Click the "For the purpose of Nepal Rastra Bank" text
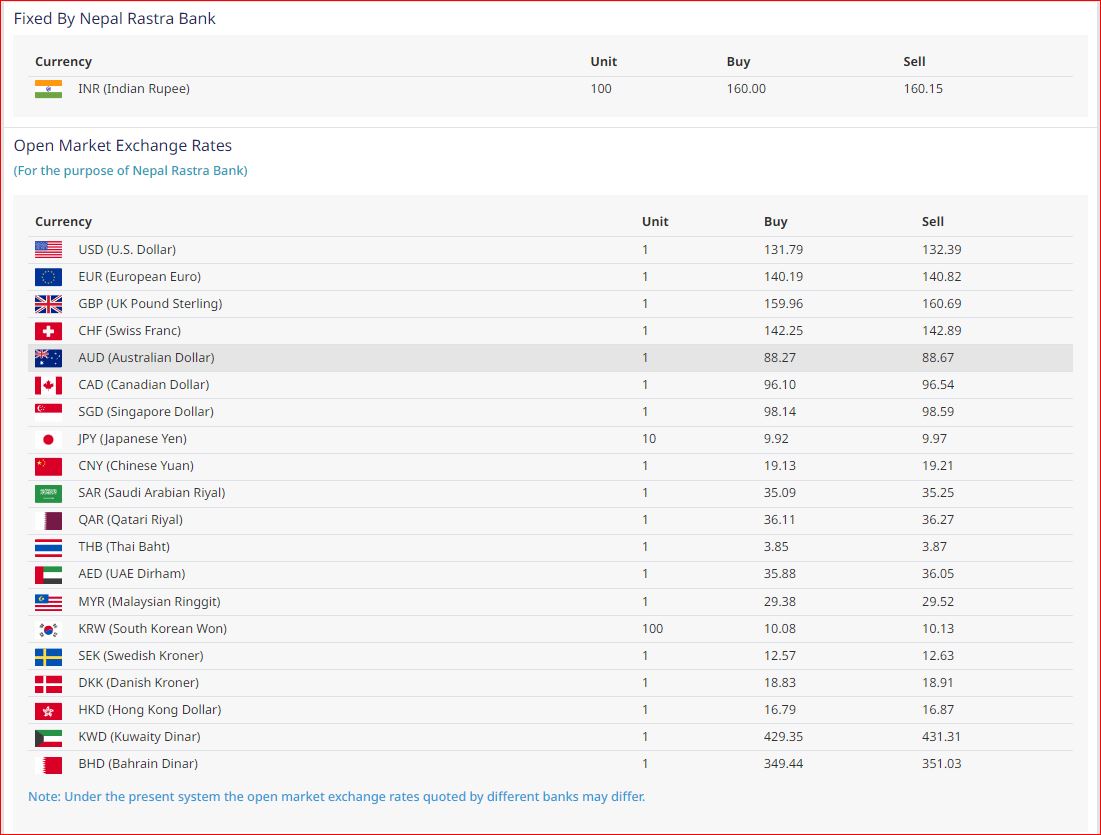Image resolution: width=1101 pixels, height=835 pixels. click(x=130, y=171)
